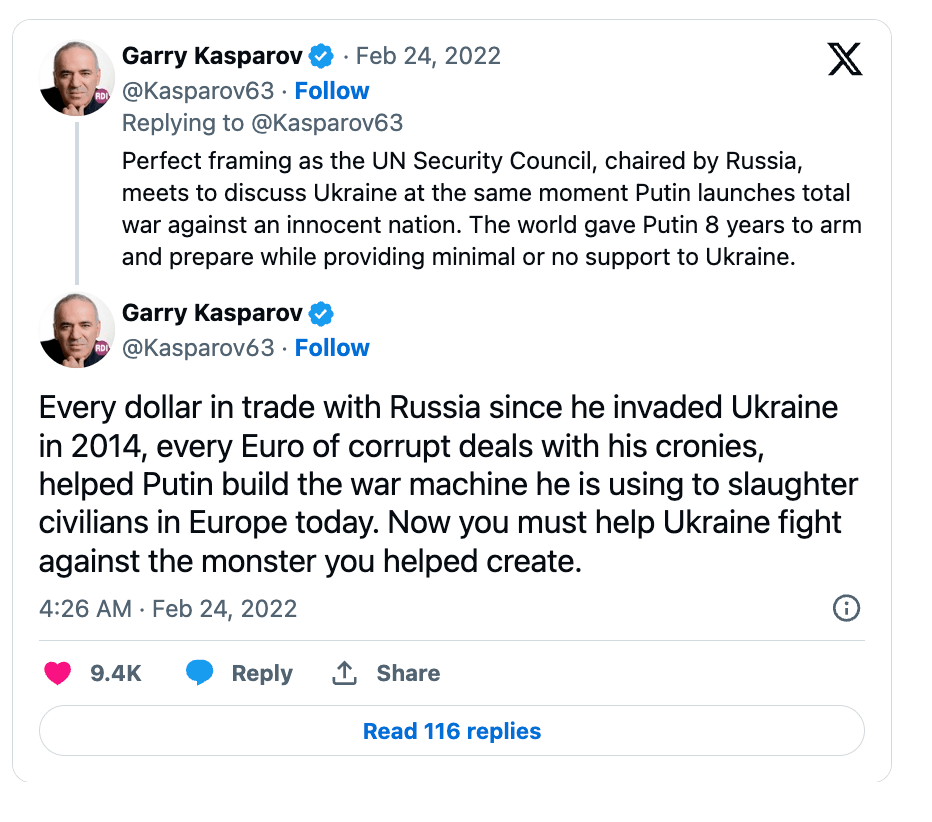The height and width of the screenshot is (822, 932).
Task: Click verified badge on second tweet
Action: (321, 313)
